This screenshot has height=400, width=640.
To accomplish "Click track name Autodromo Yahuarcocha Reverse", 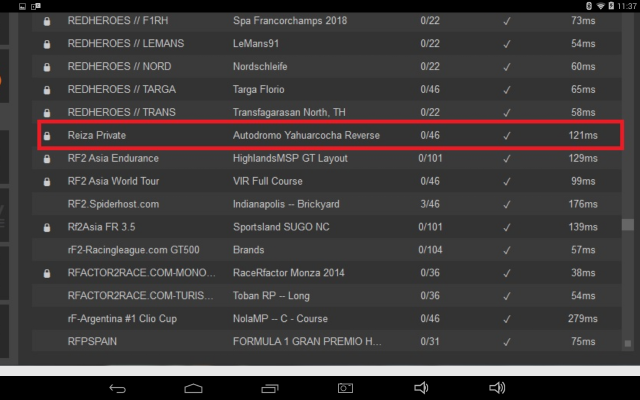I will pos(306,135).
